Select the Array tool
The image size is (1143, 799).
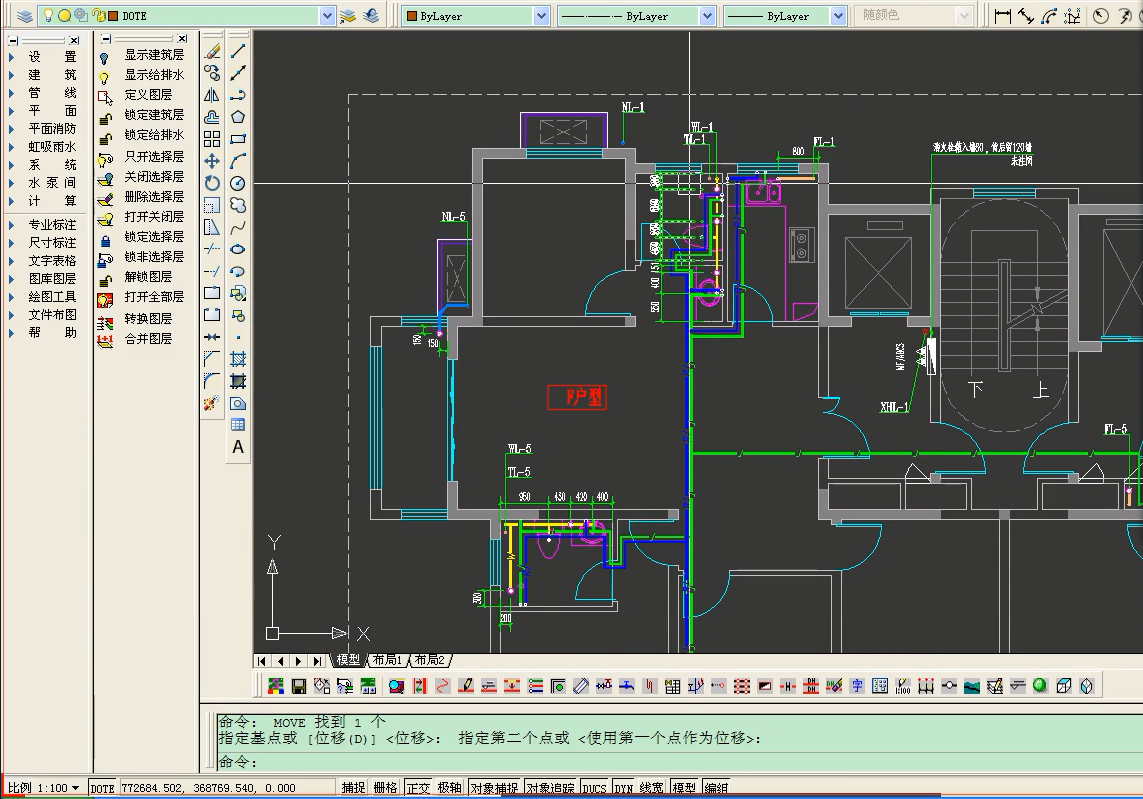[x=212, y=139]
